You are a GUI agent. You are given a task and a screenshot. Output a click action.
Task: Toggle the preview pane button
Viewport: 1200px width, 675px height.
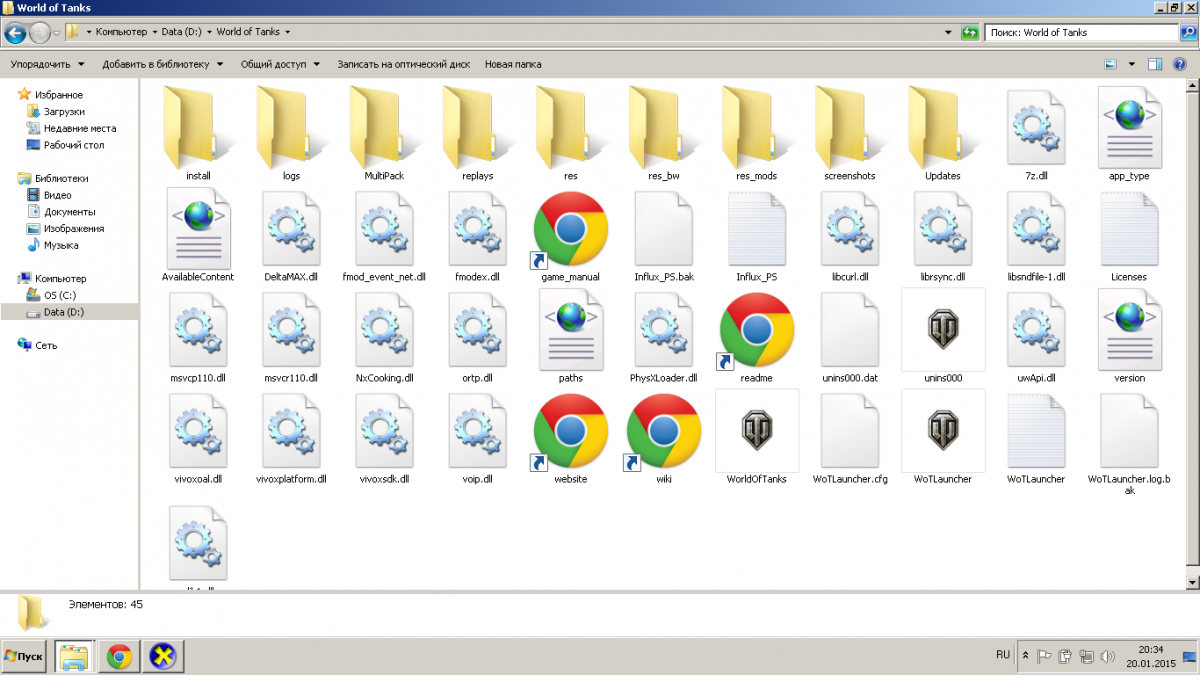[x=1154, y=64]
